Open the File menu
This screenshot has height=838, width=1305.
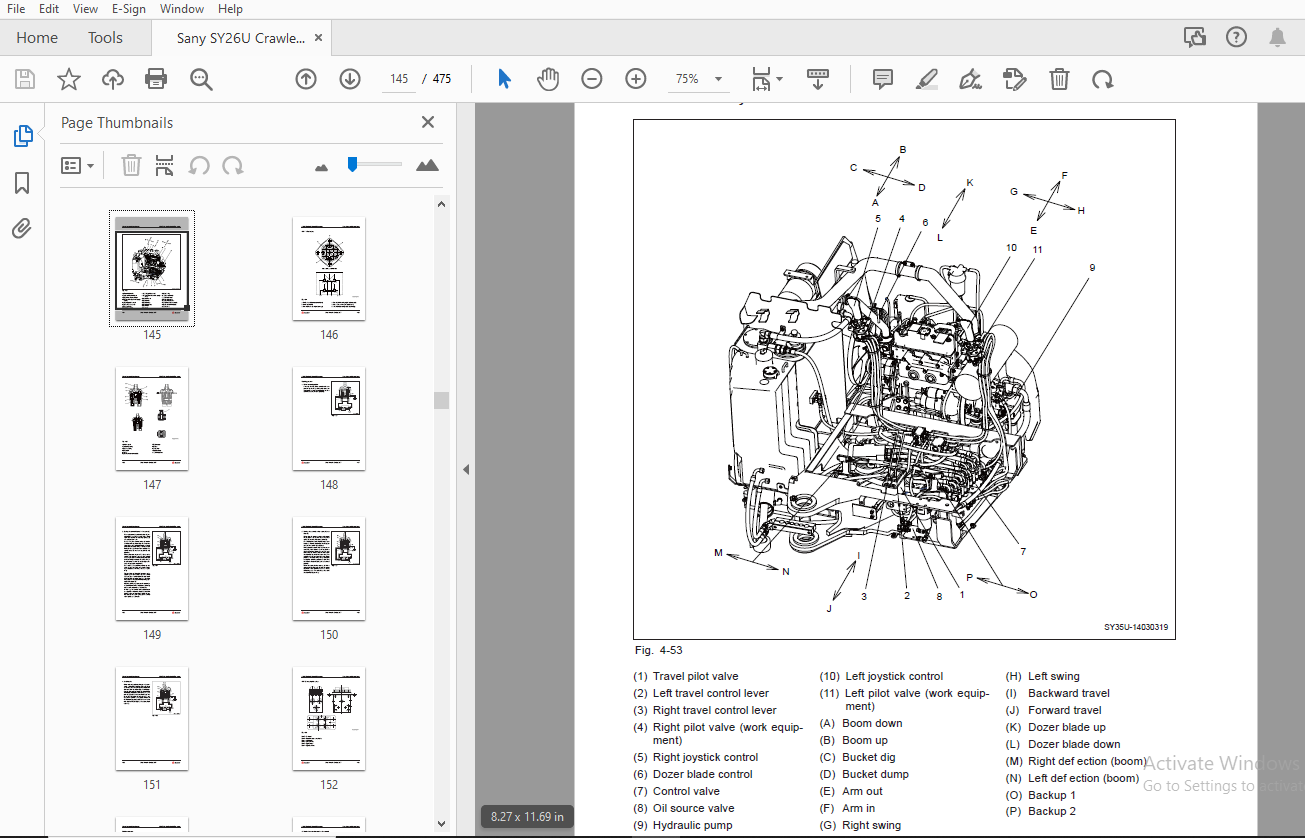point(16,9)
